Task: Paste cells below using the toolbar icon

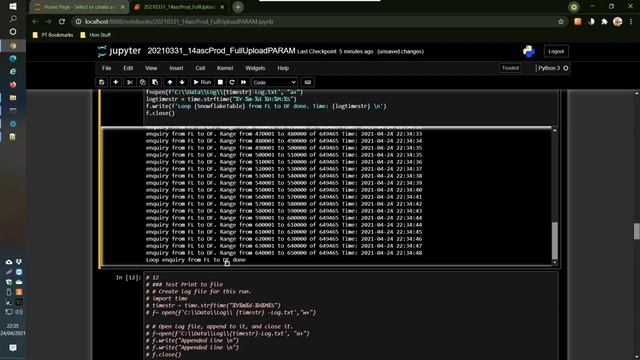Action: (155, 82)
